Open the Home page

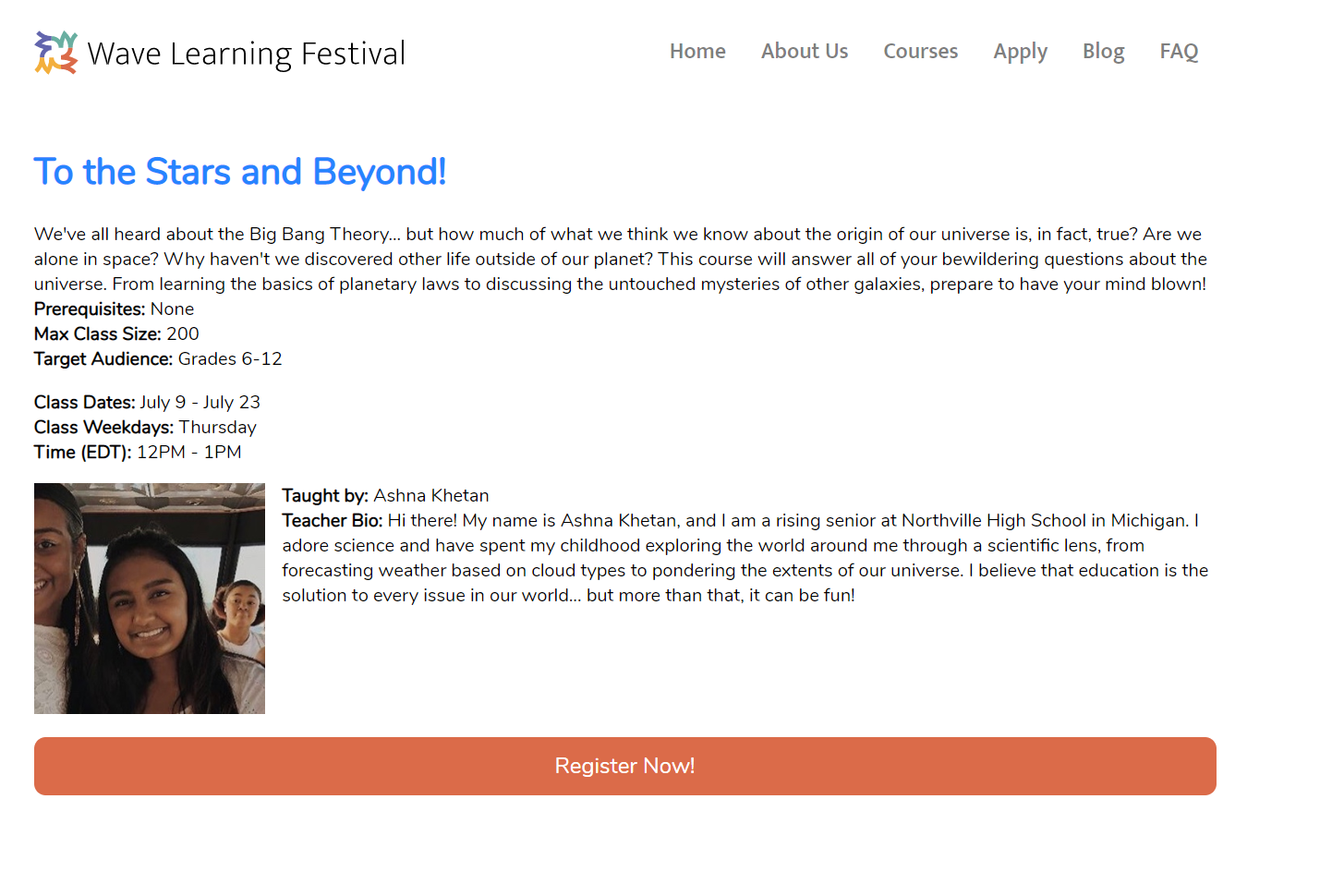(x=697, y=52)
